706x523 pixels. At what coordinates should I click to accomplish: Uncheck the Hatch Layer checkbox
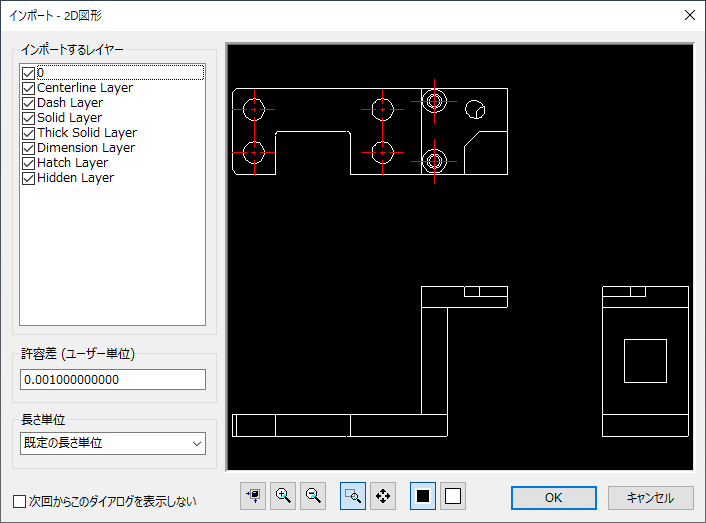point(28,163)
